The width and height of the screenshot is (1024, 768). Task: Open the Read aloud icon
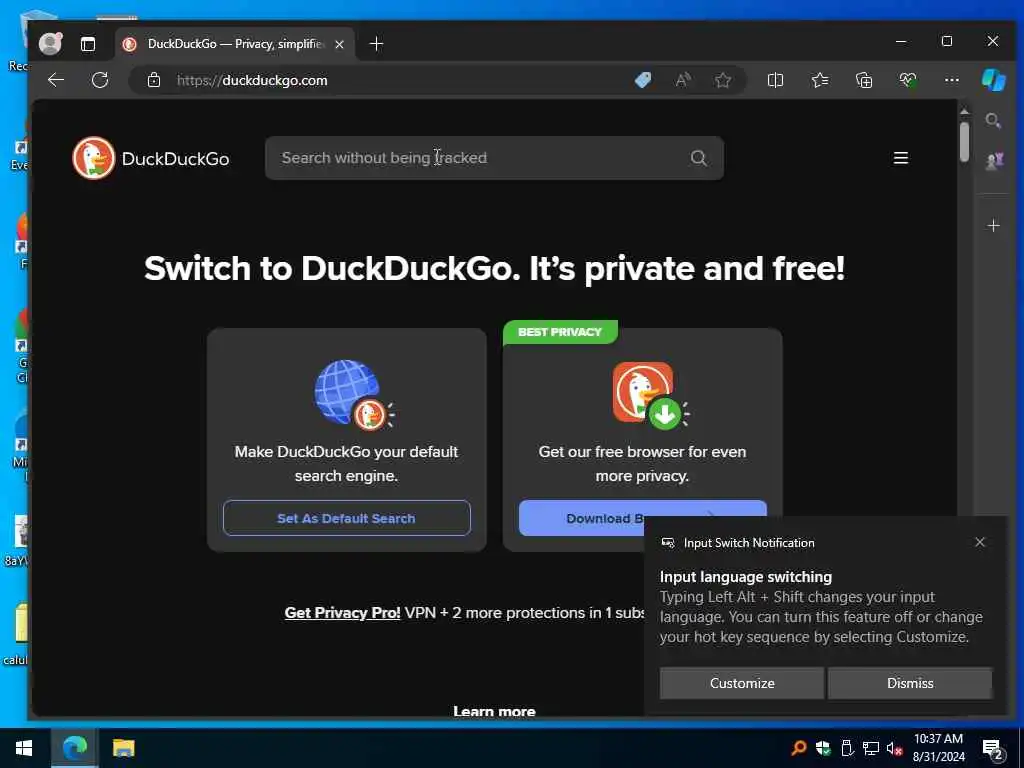point(683,80)
